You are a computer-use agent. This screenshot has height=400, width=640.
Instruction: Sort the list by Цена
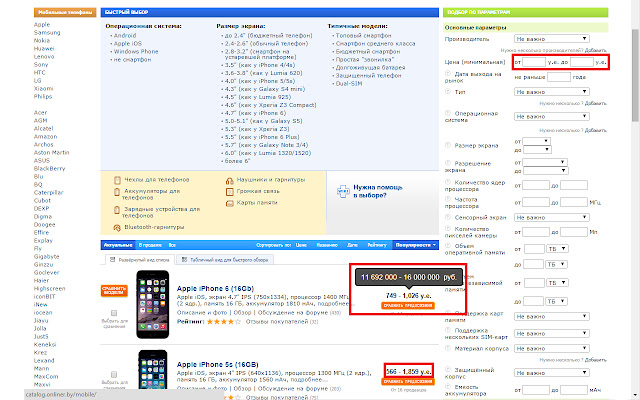[301, 245]
